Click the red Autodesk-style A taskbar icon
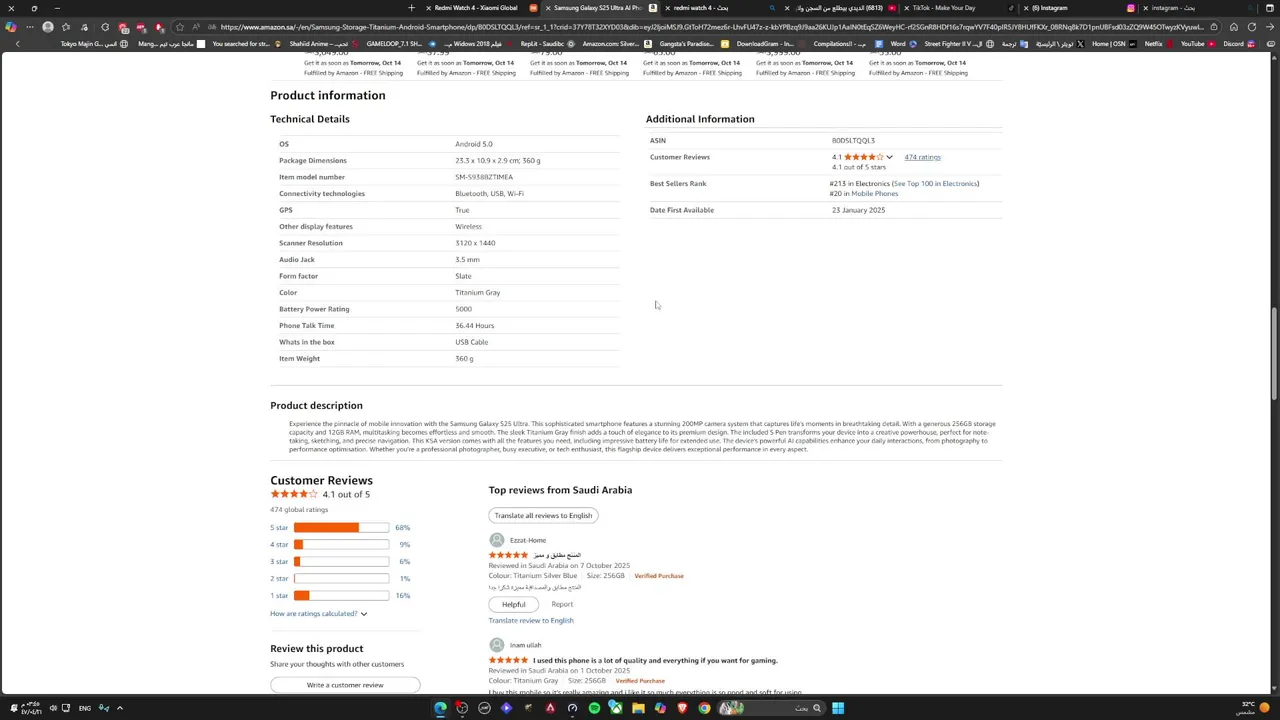The image size is (1280, 720). (x=550, y=708)
